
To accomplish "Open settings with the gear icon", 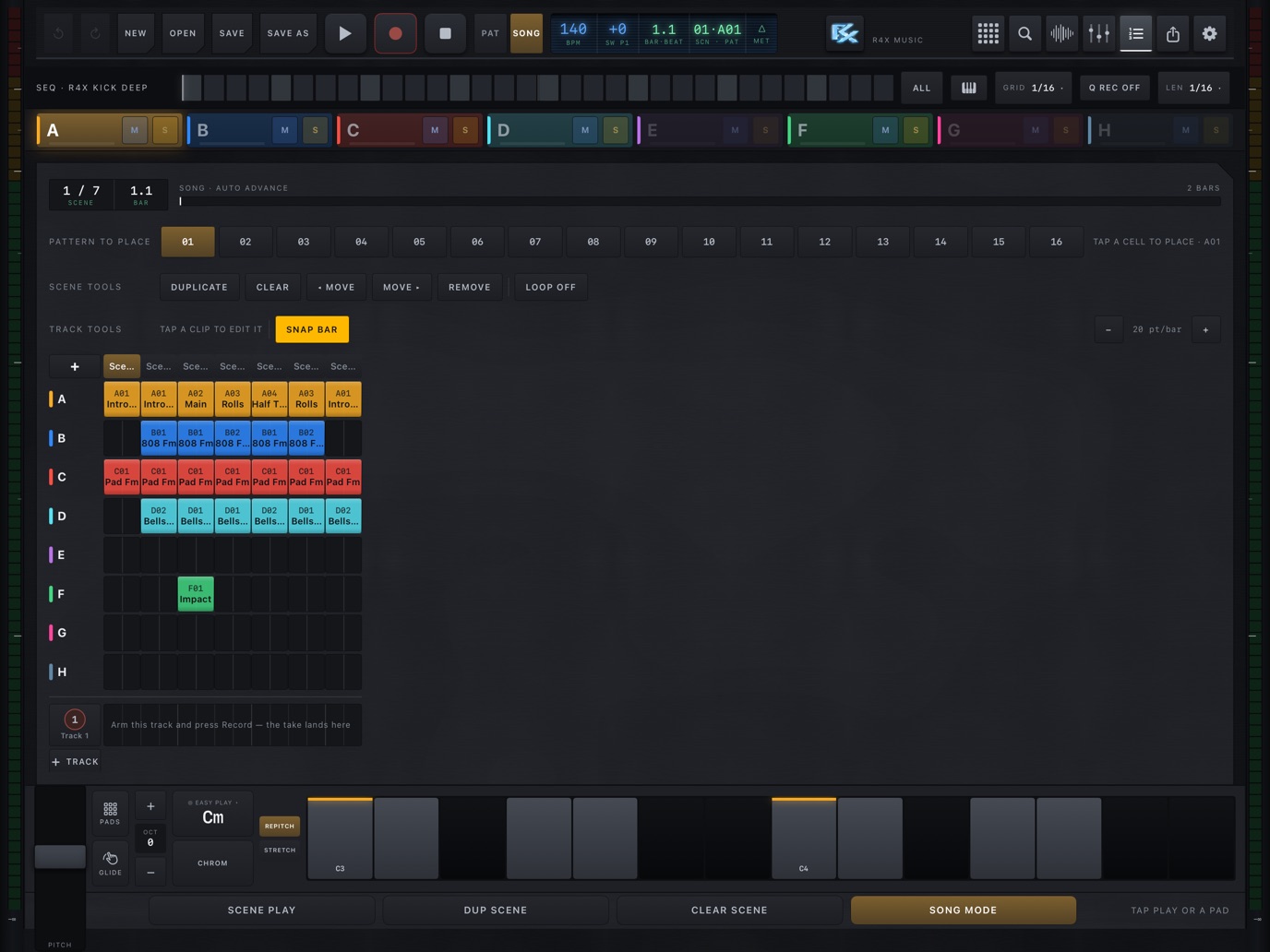I will pos(1209,33).
